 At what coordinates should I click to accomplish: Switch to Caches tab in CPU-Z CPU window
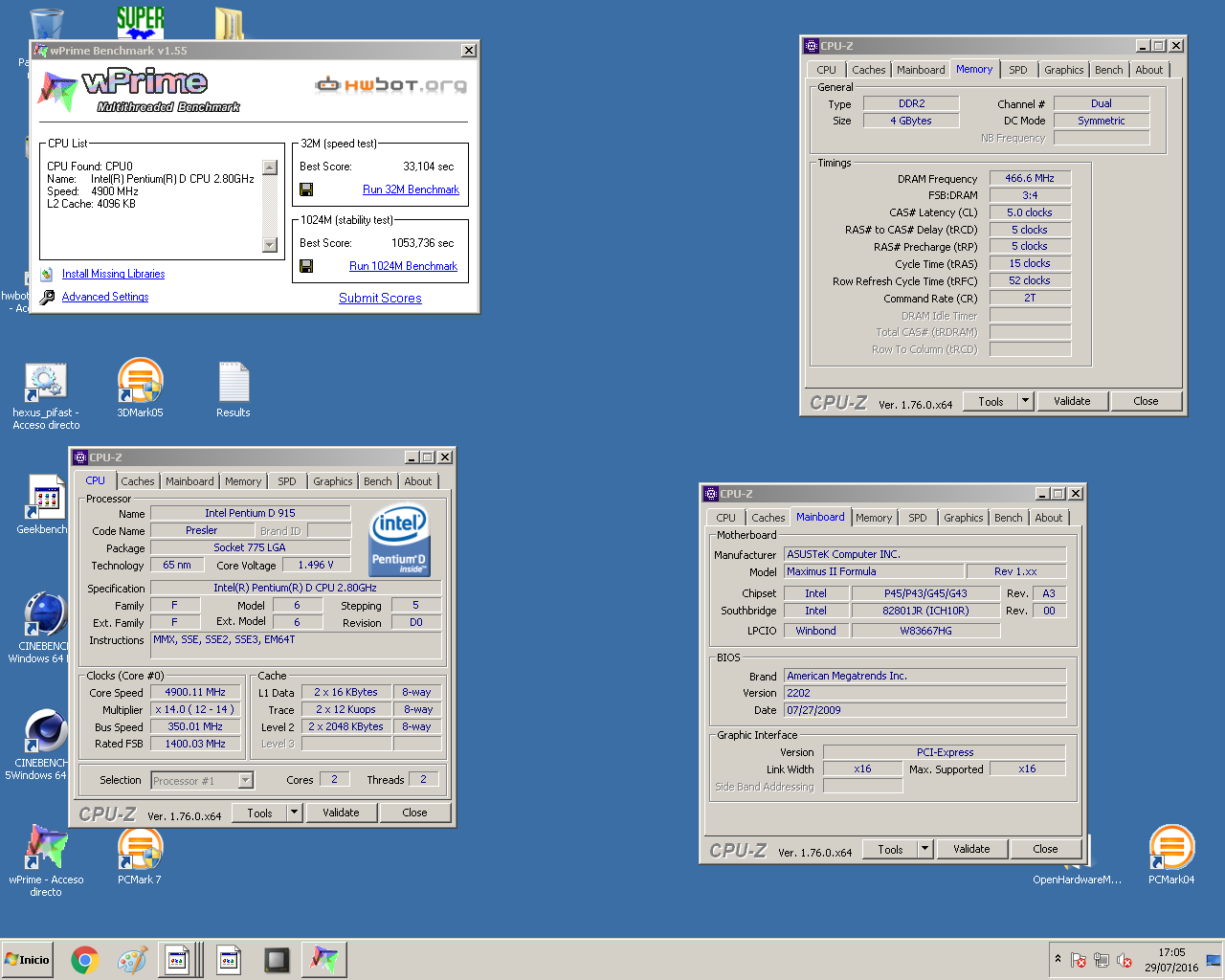pyautogui.click(x=137, y=481)
